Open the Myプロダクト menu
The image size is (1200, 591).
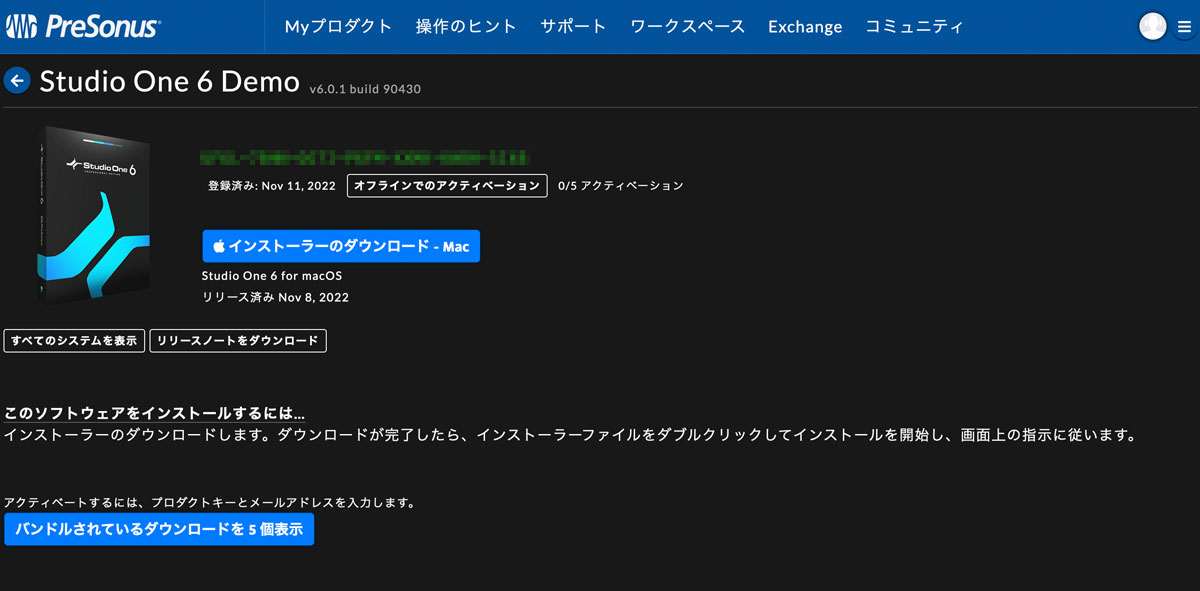click(339, 27)
